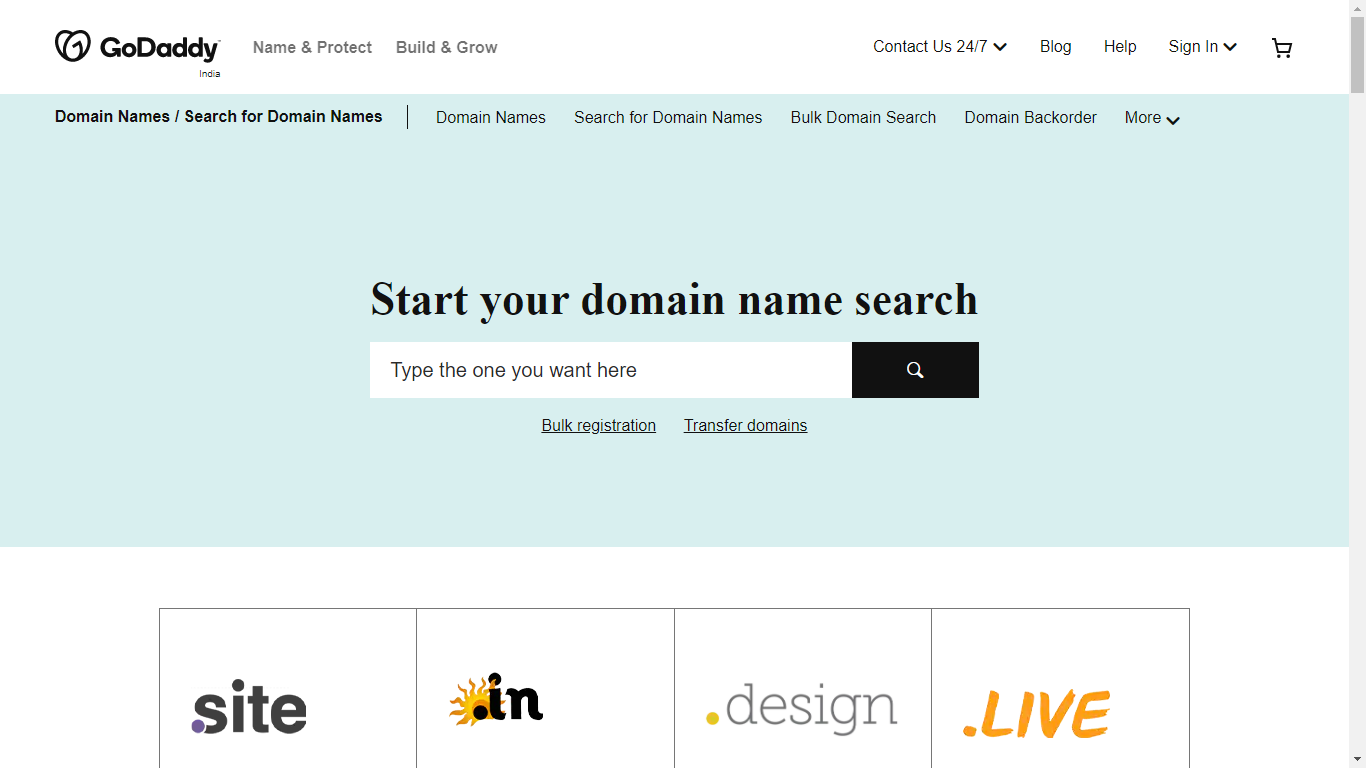The width and height of the screenshot is (1366, 768).
Task: Click the scrollbar down arrow
Action: 1357,759
